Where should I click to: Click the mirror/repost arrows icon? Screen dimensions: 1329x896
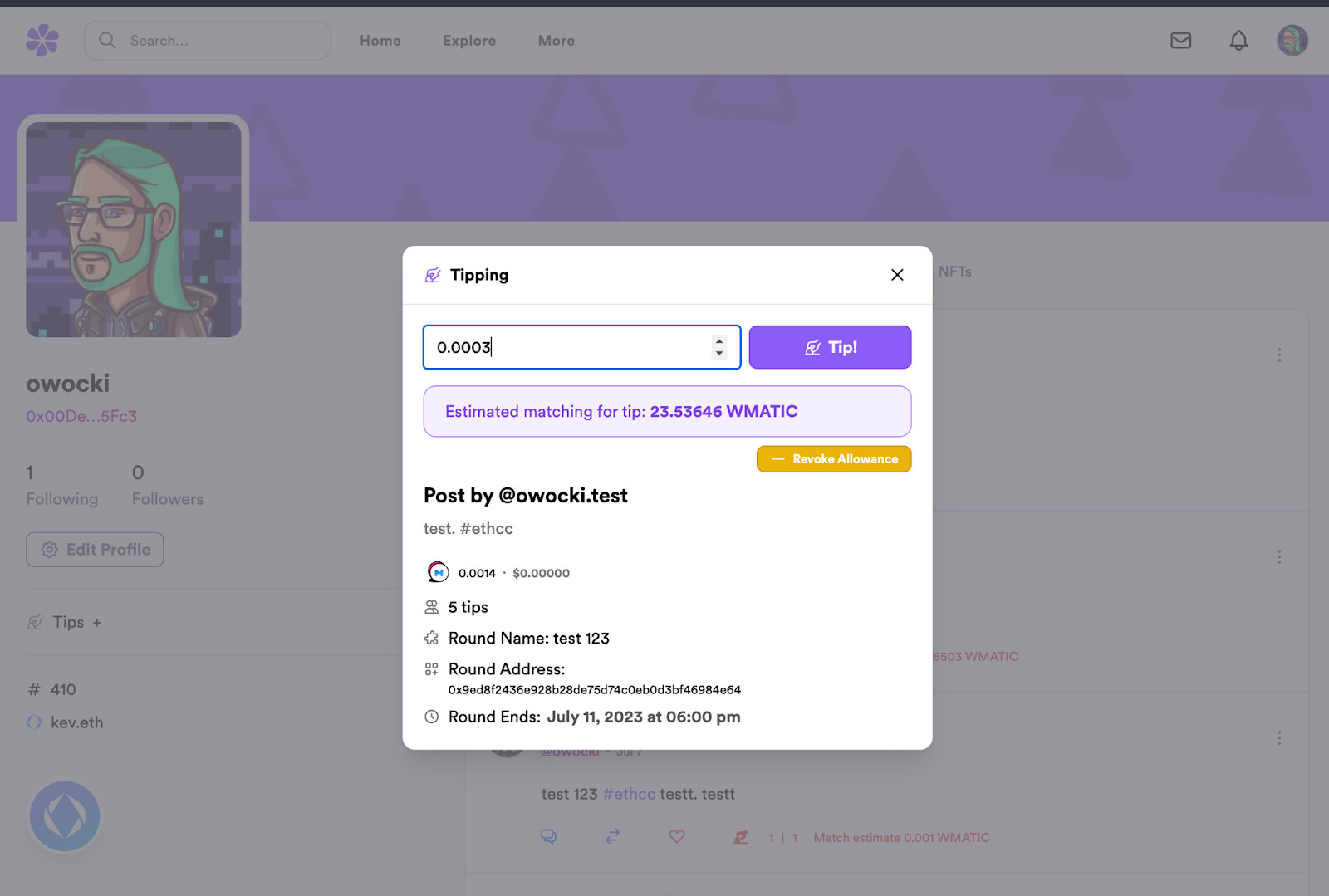pyautogui.click(x=613, y=837)
